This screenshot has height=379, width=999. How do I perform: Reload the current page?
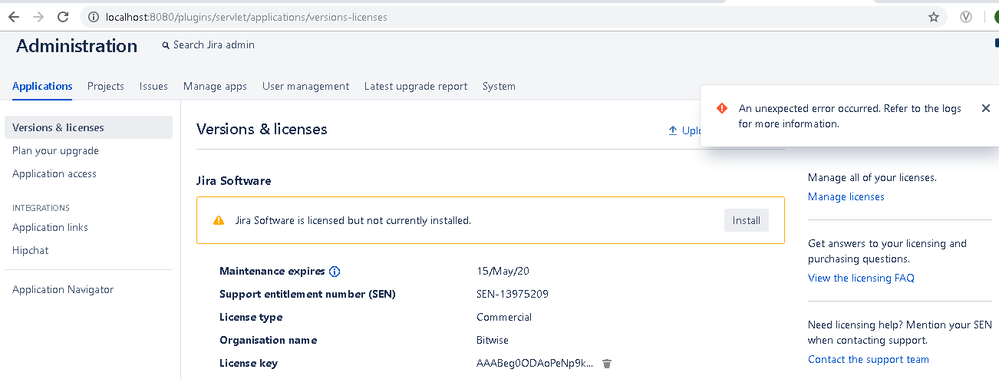point(62,17)
